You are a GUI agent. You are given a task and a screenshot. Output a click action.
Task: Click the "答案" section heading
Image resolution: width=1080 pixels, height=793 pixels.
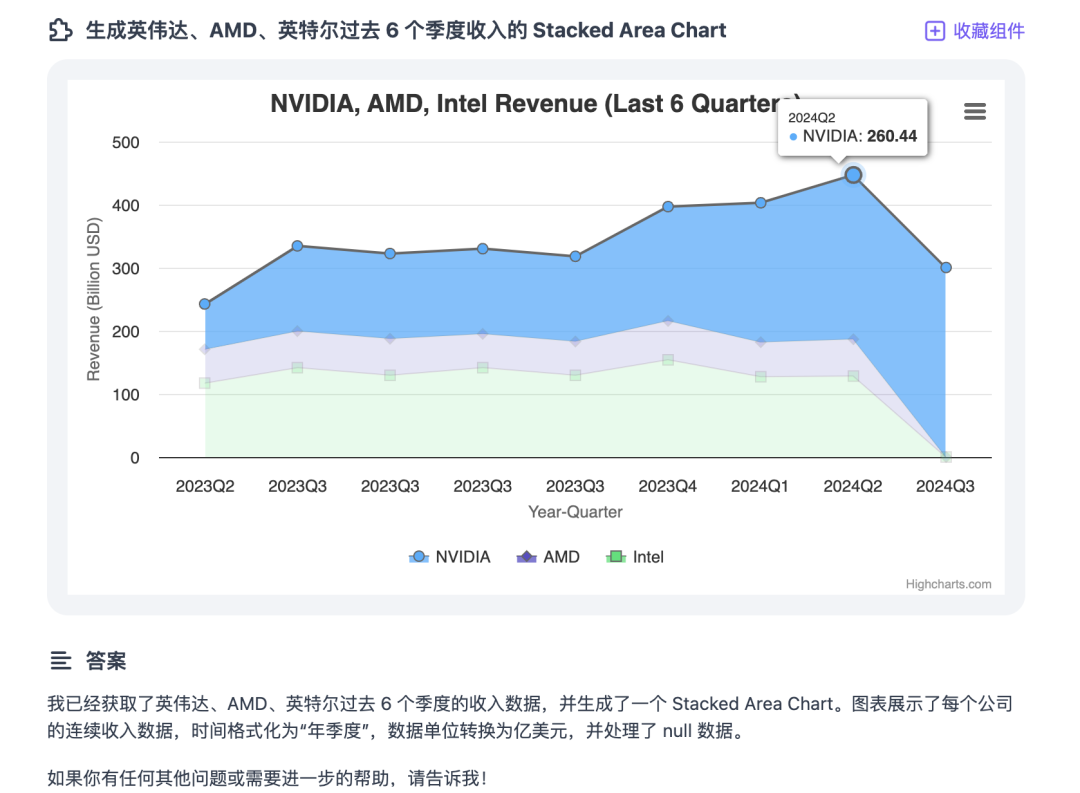(x=106, y=661)
